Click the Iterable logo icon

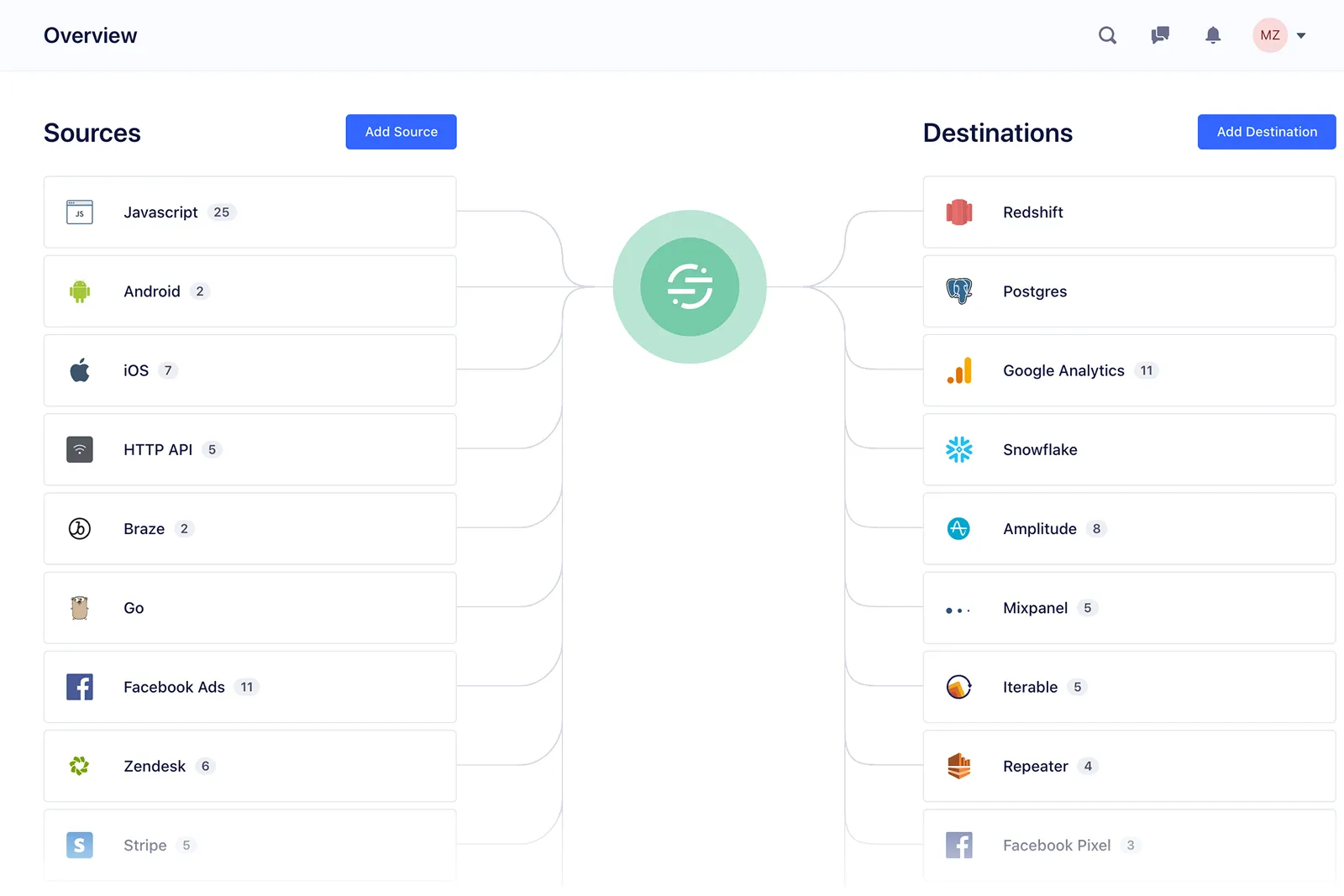(959, 687)
